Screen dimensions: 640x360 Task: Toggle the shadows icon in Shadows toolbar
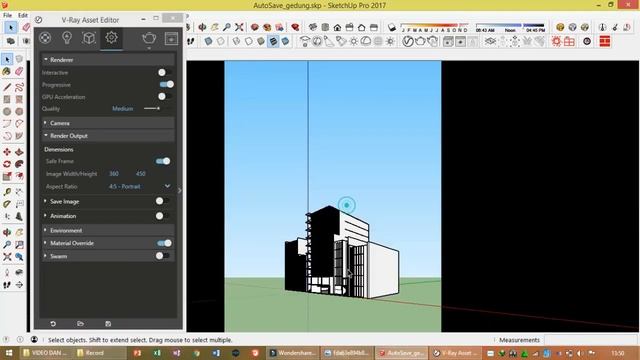point(392,27)
